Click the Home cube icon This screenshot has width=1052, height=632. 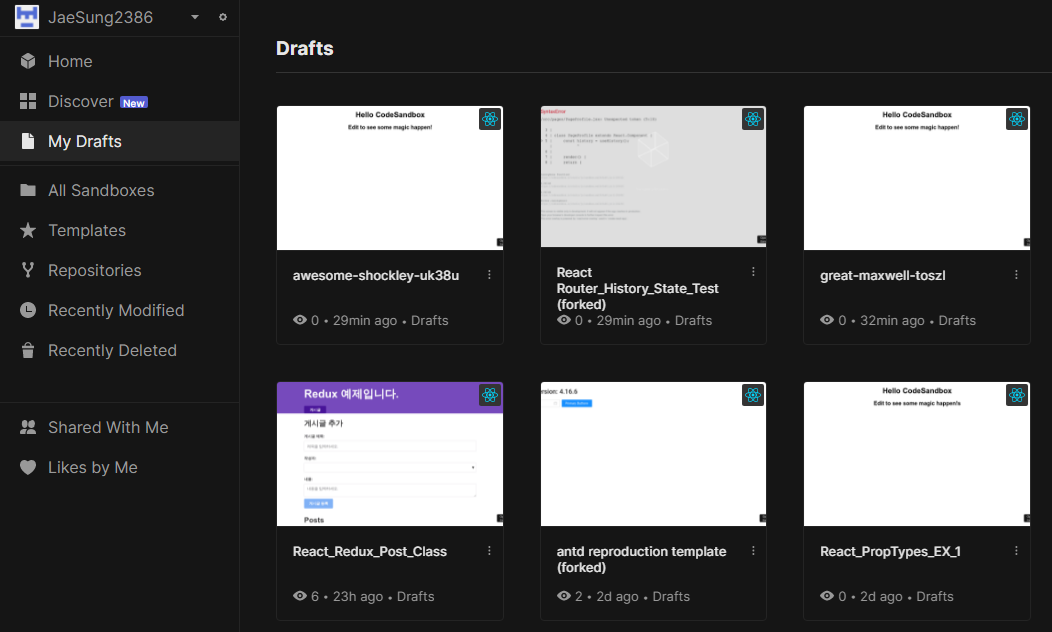pyautogui.click(x=28, y=61)
